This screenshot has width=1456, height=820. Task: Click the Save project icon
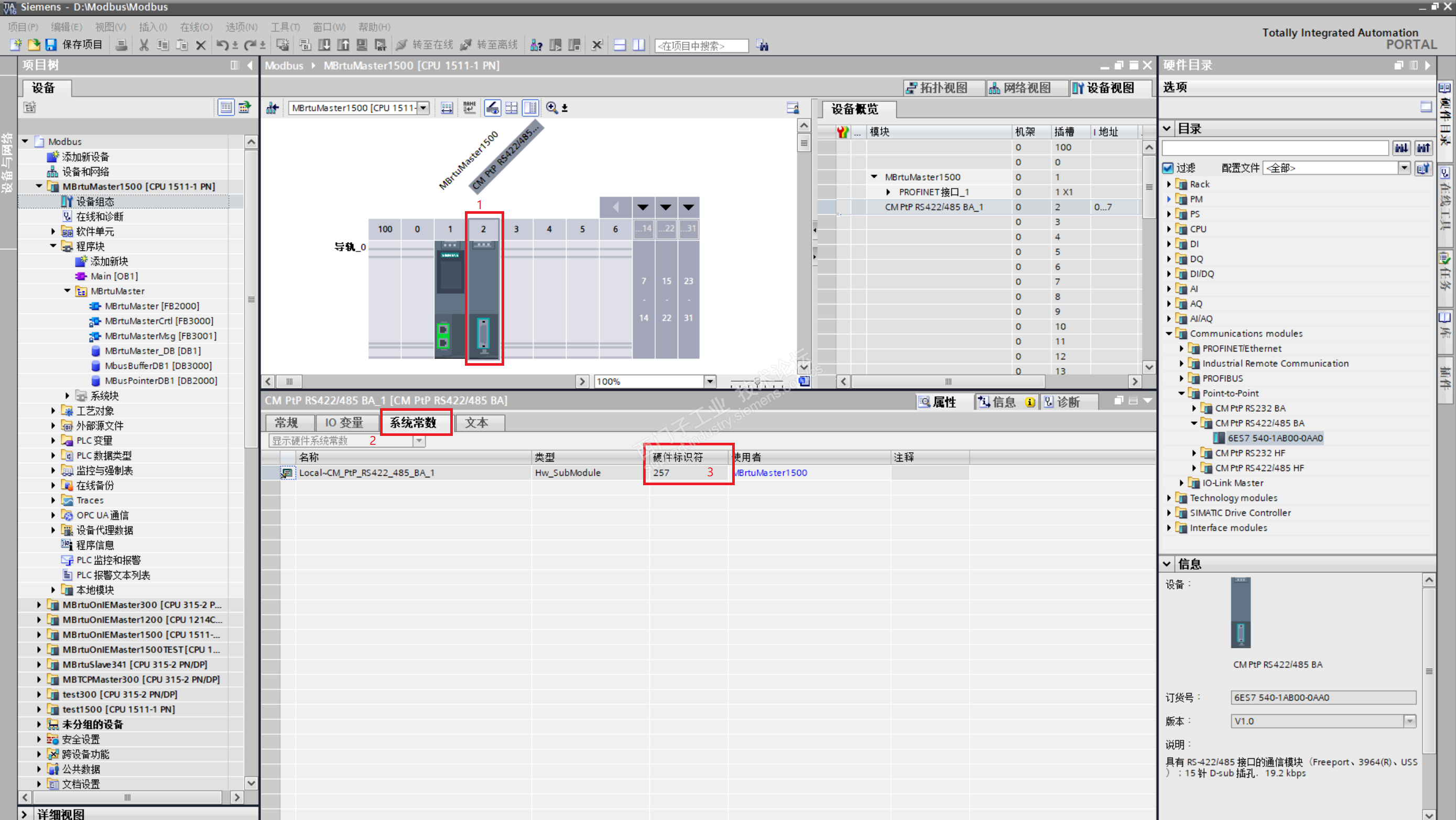pyautogui.click(x=51, y=45)
